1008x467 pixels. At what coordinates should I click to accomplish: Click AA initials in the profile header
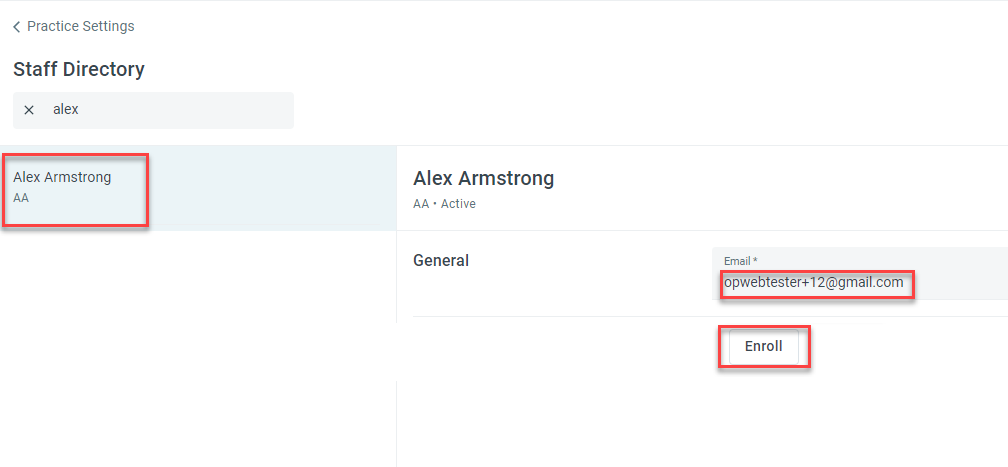[x=421, y=204]
